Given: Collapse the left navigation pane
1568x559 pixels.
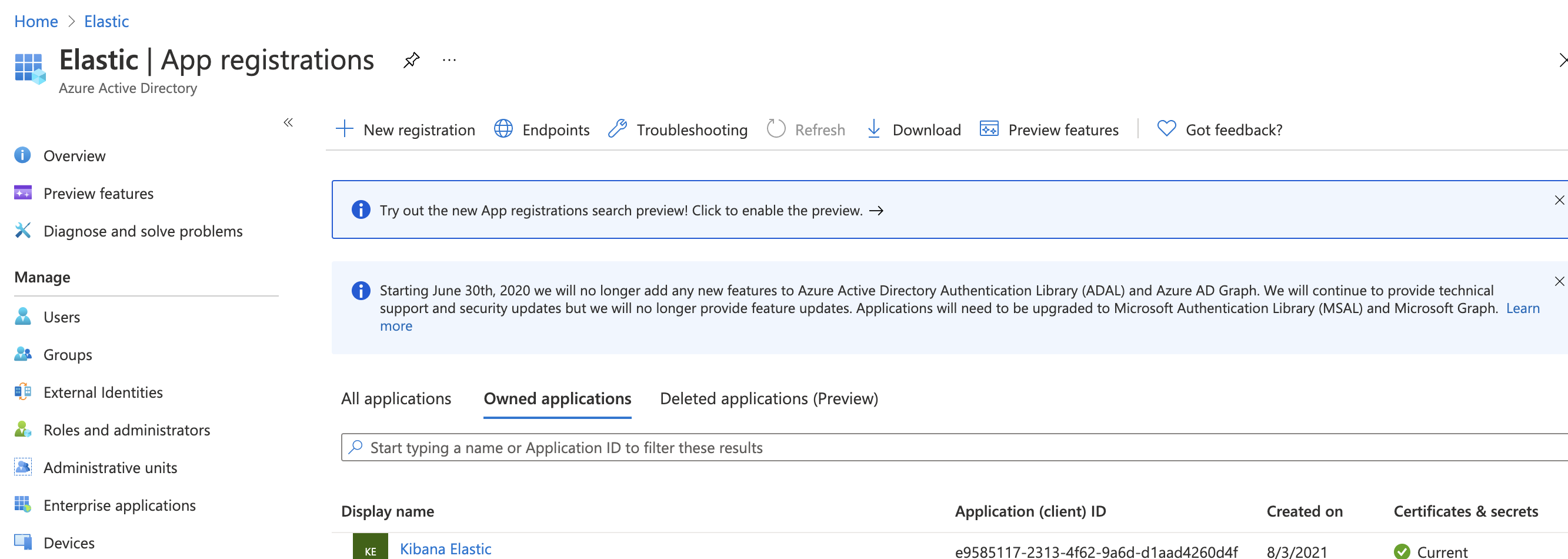Looking at the screenshot, I should [288, 122].
